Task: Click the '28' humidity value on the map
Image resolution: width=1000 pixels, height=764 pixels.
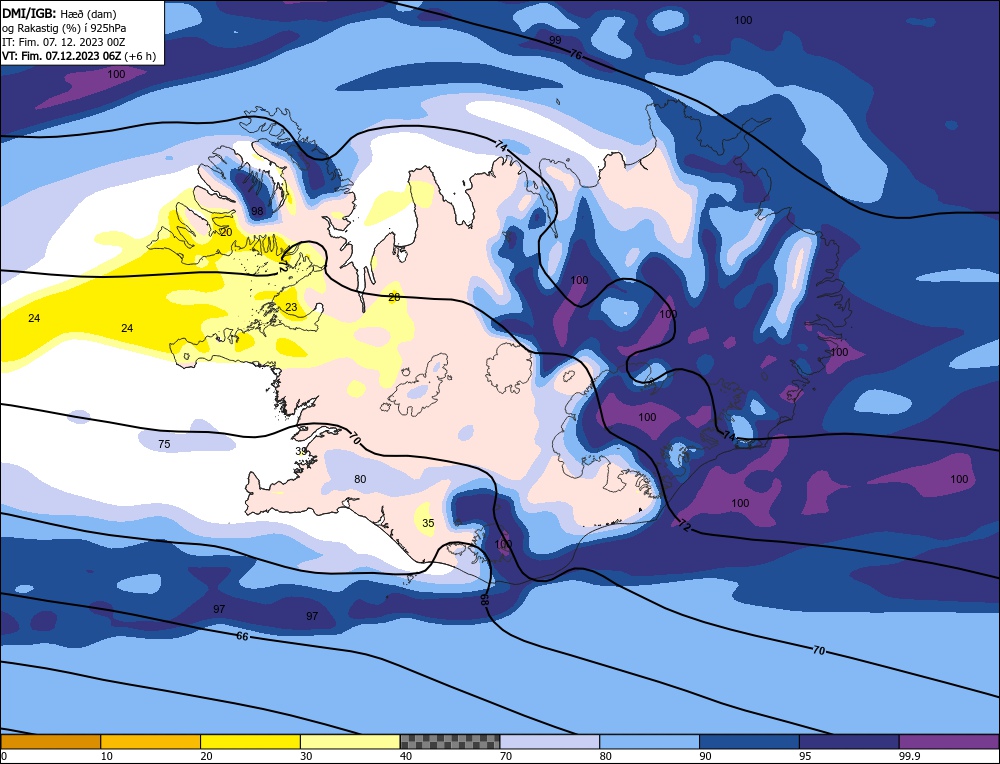Action: point(394,297)
